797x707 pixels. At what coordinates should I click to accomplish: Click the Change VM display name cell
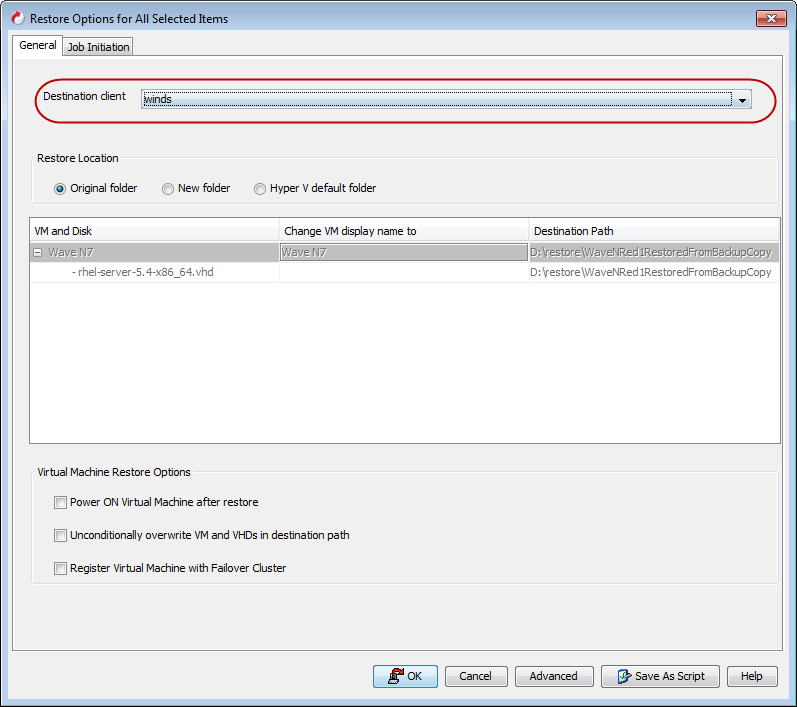pos(403,253)
